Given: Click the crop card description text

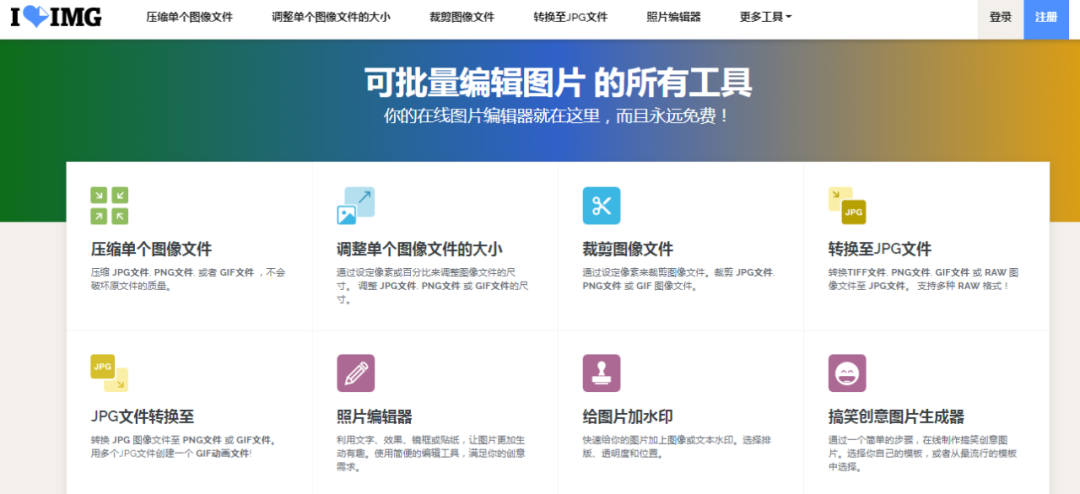Looking at the screenshot, I should click(x=678, y=279).
